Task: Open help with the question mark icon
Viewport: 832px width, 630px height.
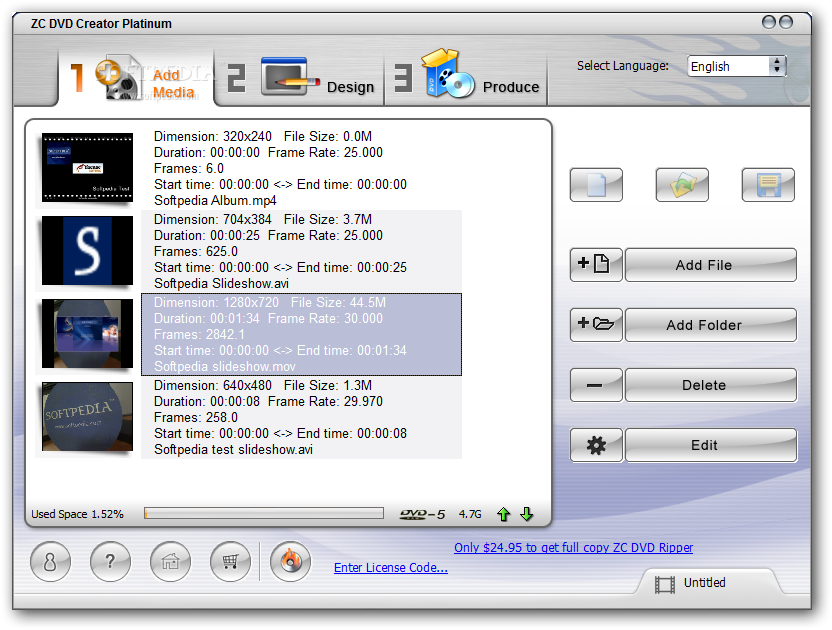Action: click(110, 562)
